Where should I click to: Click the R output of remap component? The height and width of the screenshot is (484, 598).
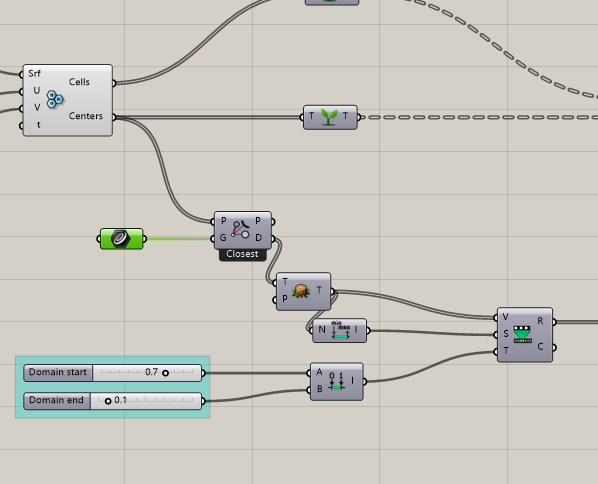tap(540, 321)
